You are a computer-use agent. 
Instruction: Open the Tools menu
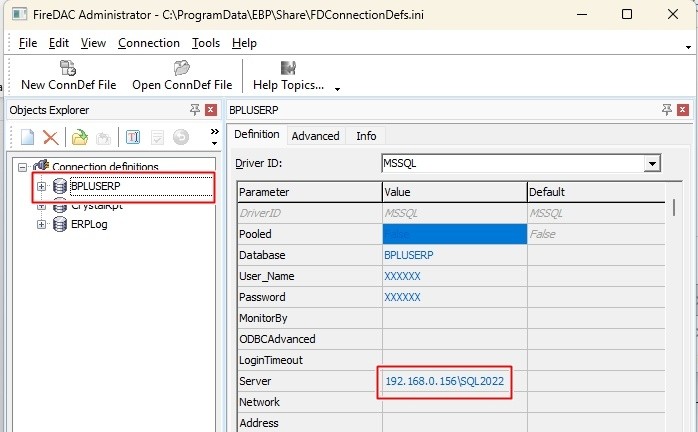[x=206, y=43]
